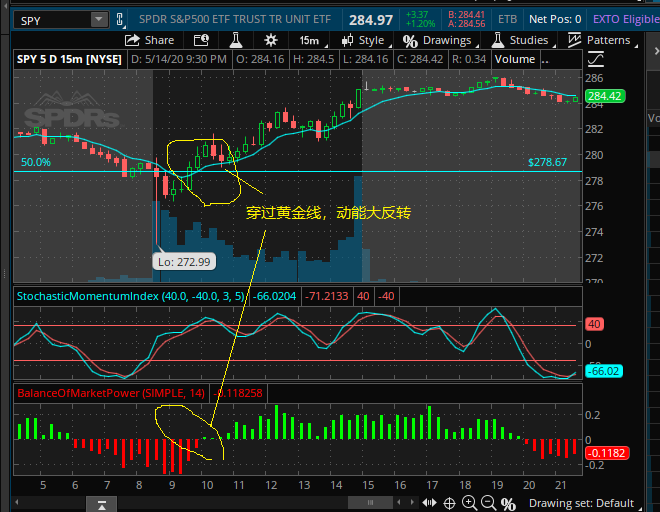The image size is (660, 512).
Task: Click the red -0.1182 value bubble
Action: [x=607, y=453]
